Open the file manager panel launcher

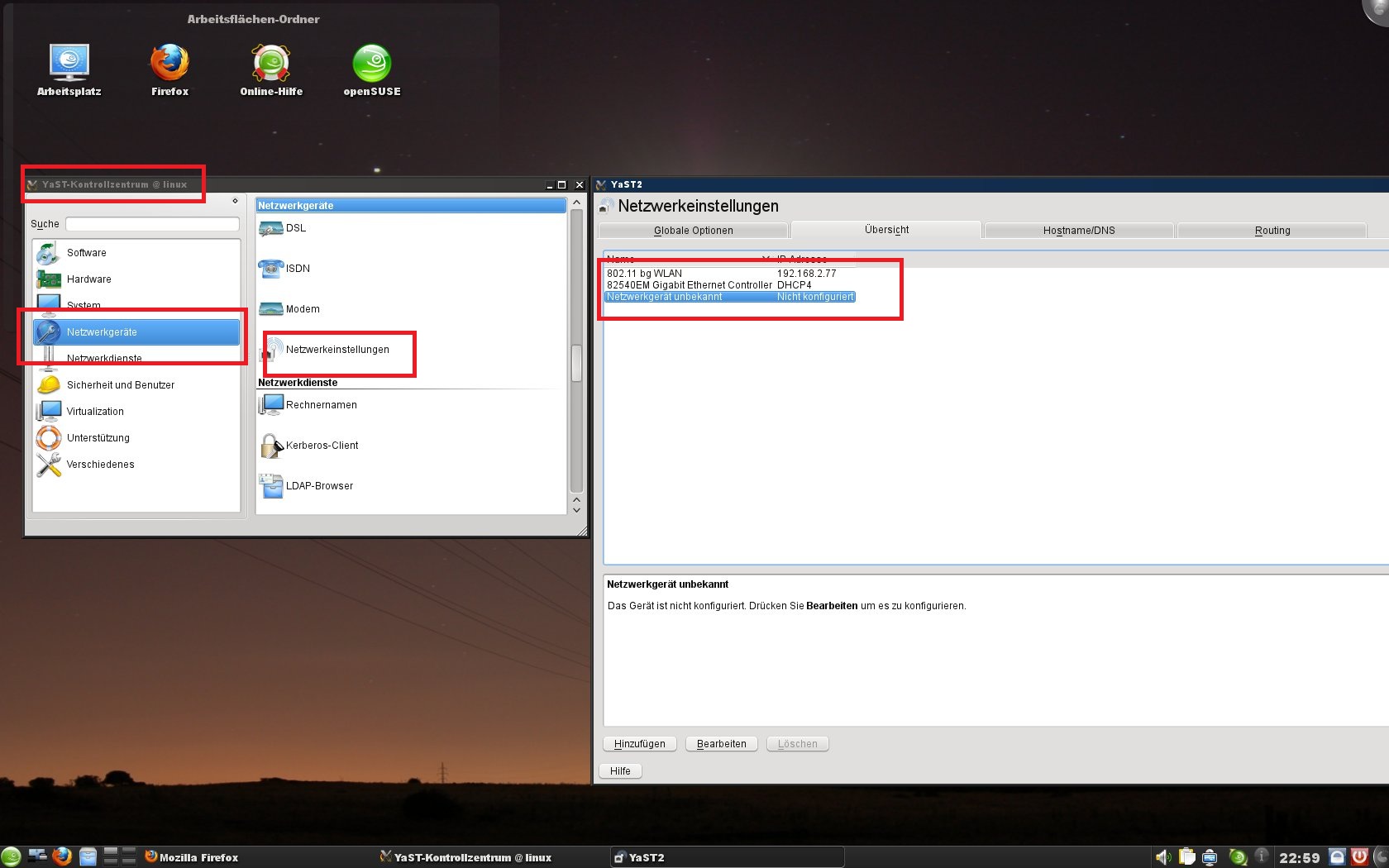coord(88,856)
